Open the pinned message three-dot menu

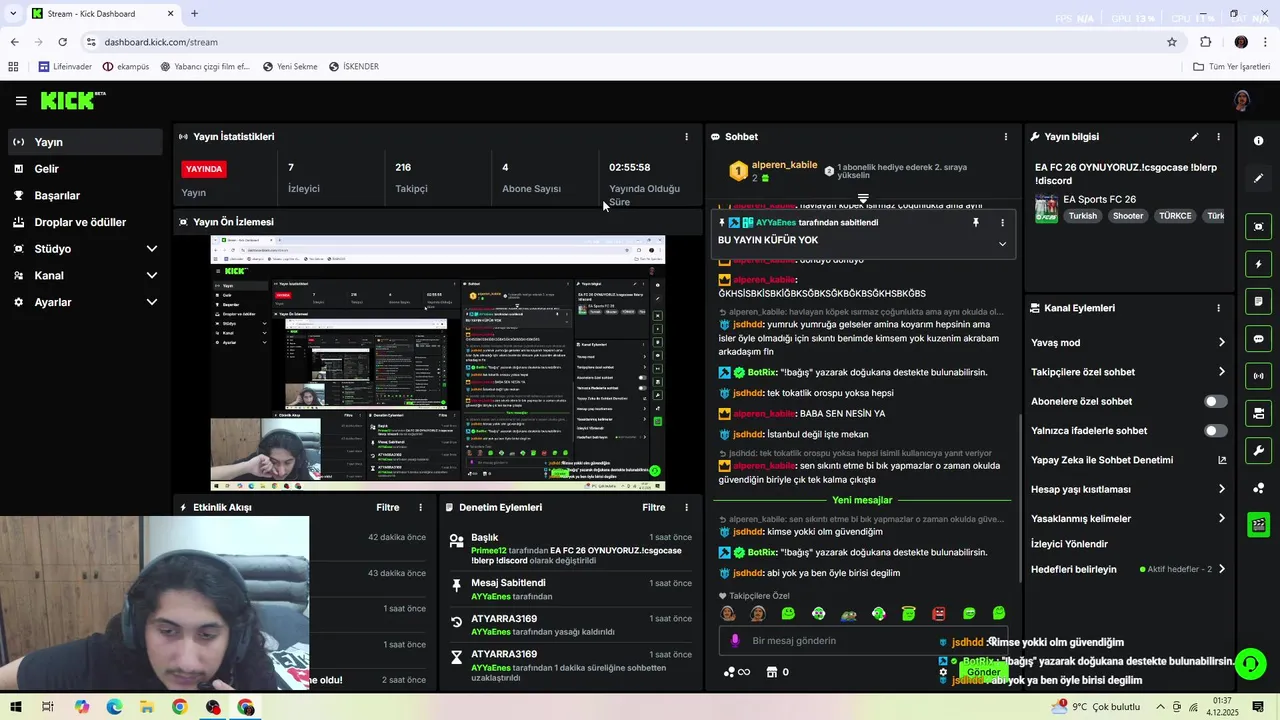(x=1002, y=223)
